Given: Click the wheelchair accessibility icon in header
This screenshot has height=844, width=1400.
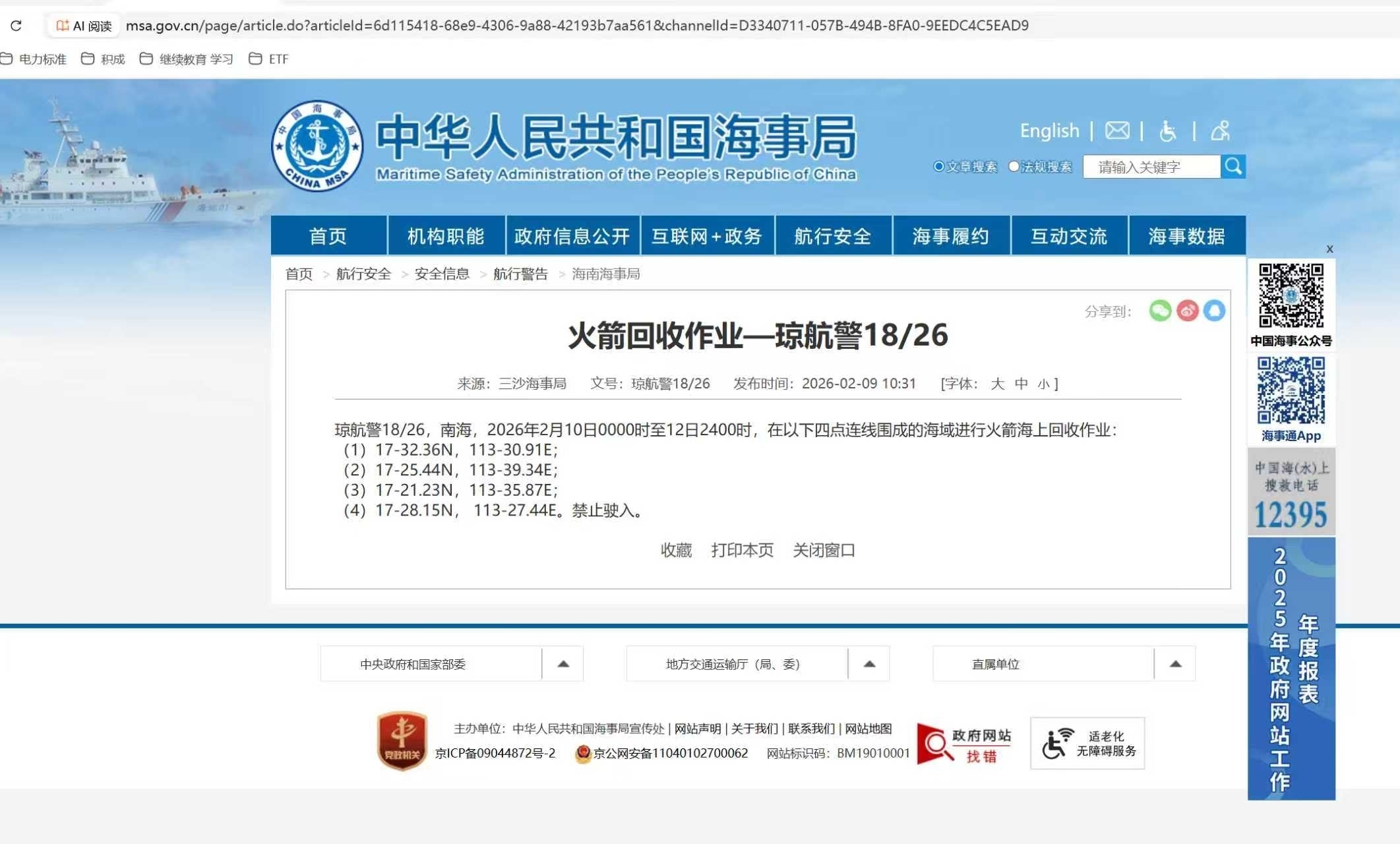Looking at the screenshot, I should click(x=1168, y=131).
